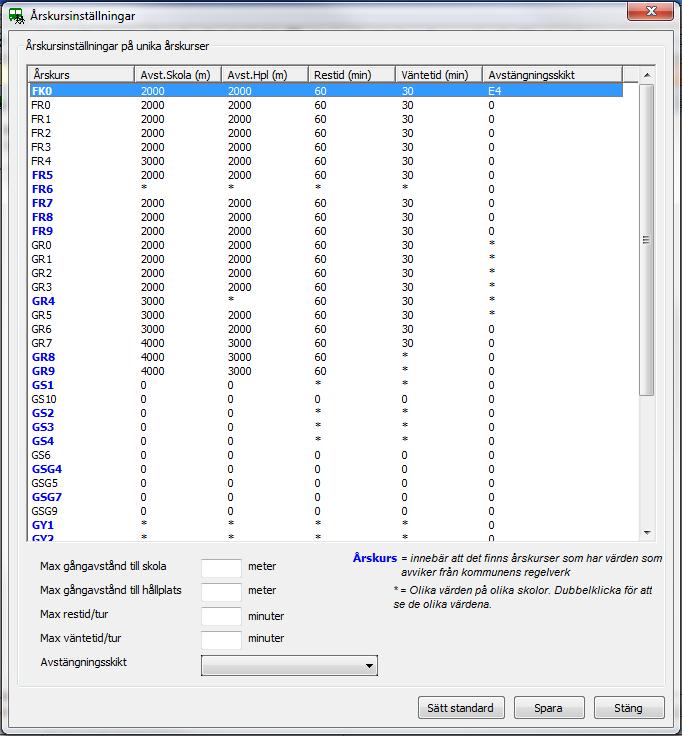Close the Årskursinställningar dialog
This screenshot has height=736, width=682.
(650, 11)
